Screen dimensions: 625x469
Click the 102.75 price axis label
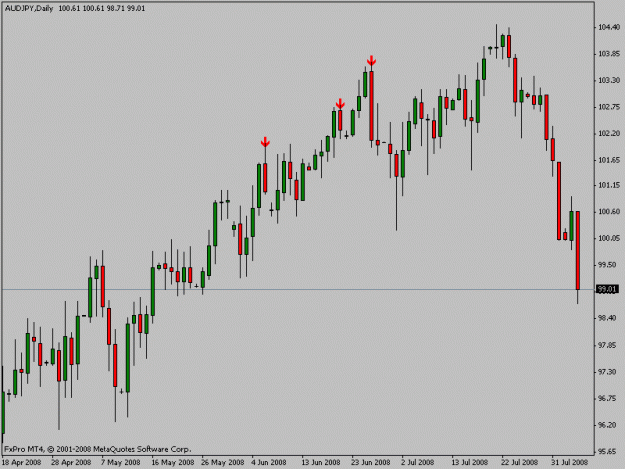609,107
